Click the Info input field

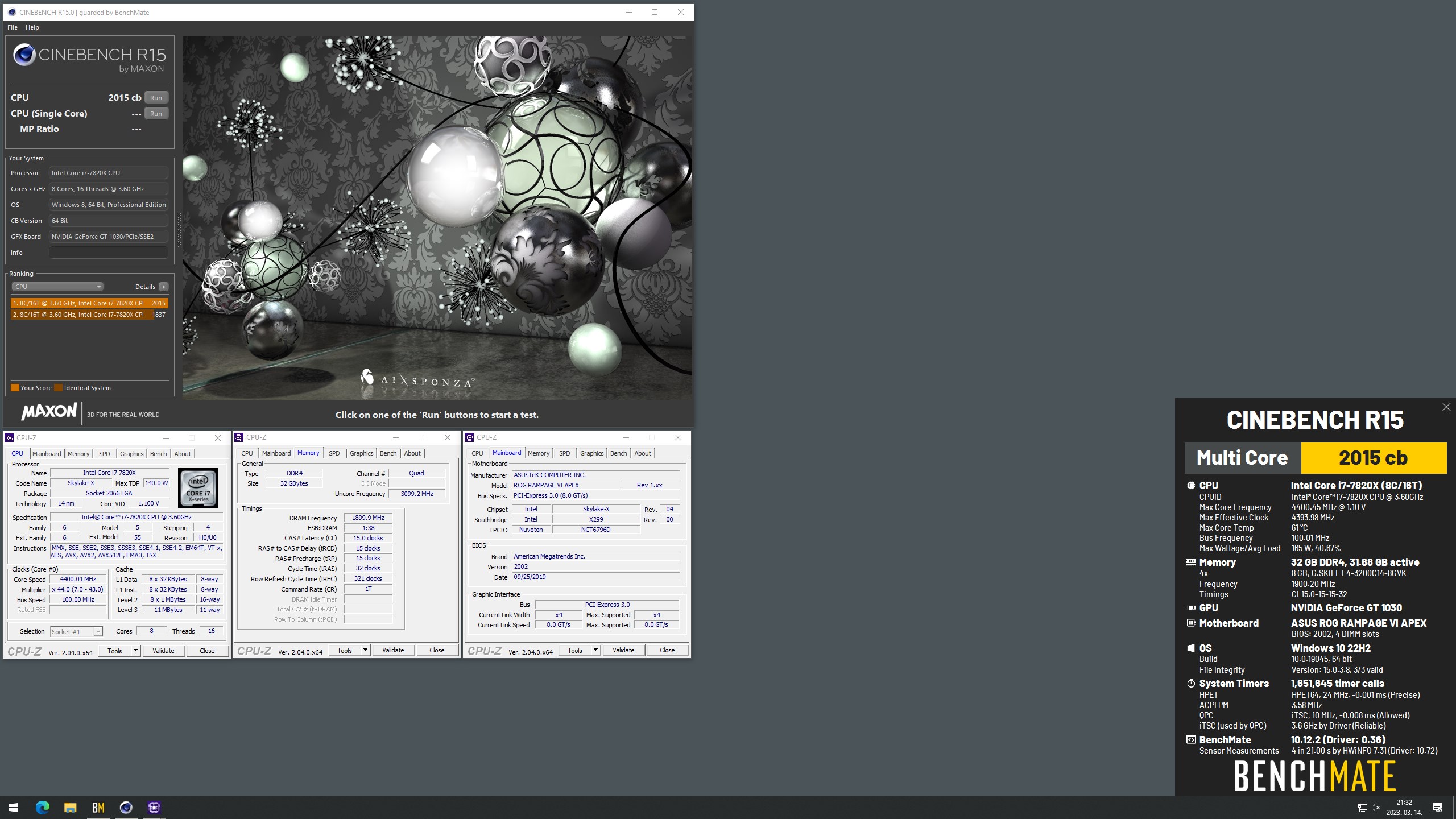pyautogui.click(x=108, y=253)
